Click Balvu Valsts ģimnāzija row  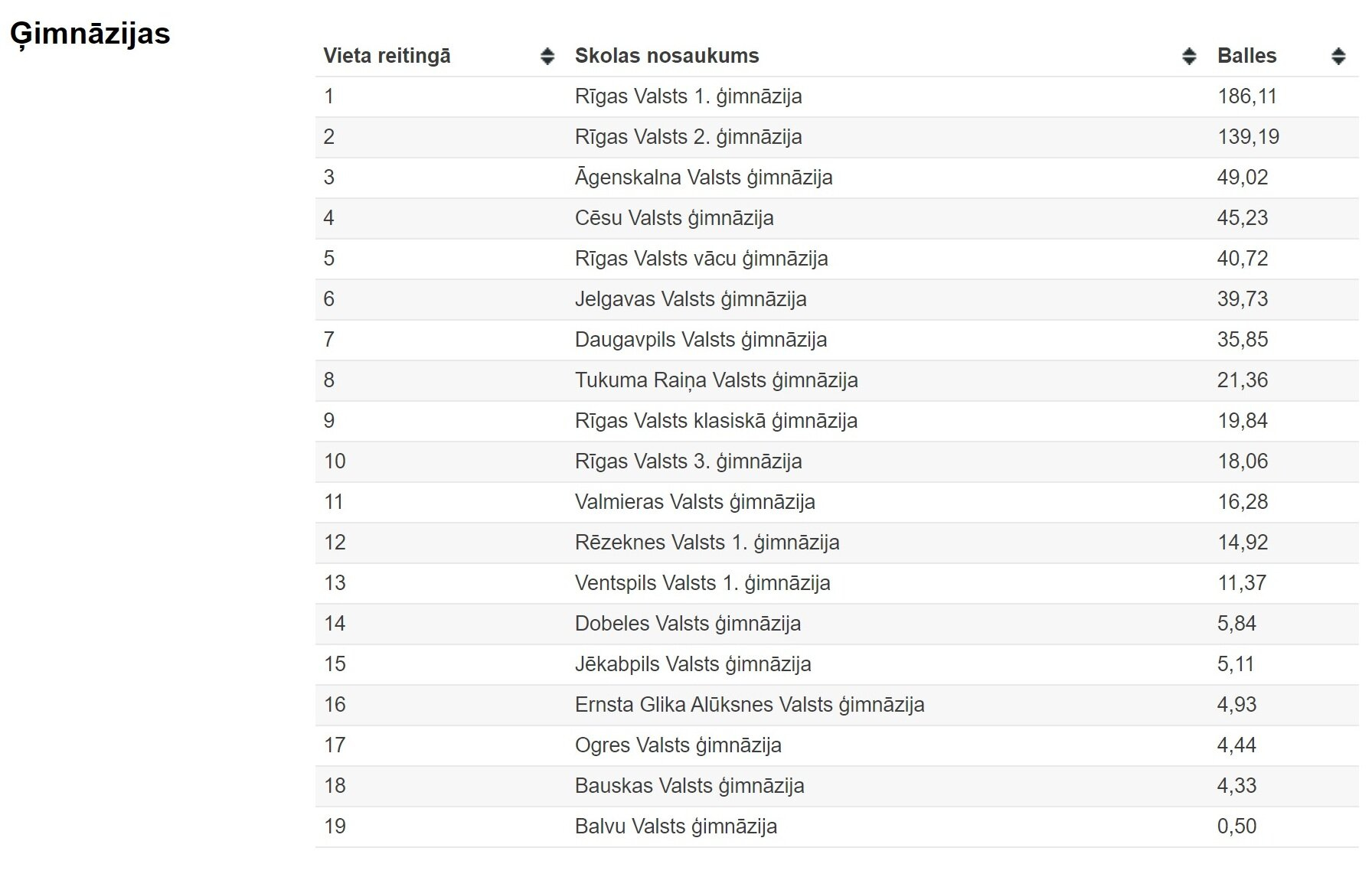[x=675, y=826]
